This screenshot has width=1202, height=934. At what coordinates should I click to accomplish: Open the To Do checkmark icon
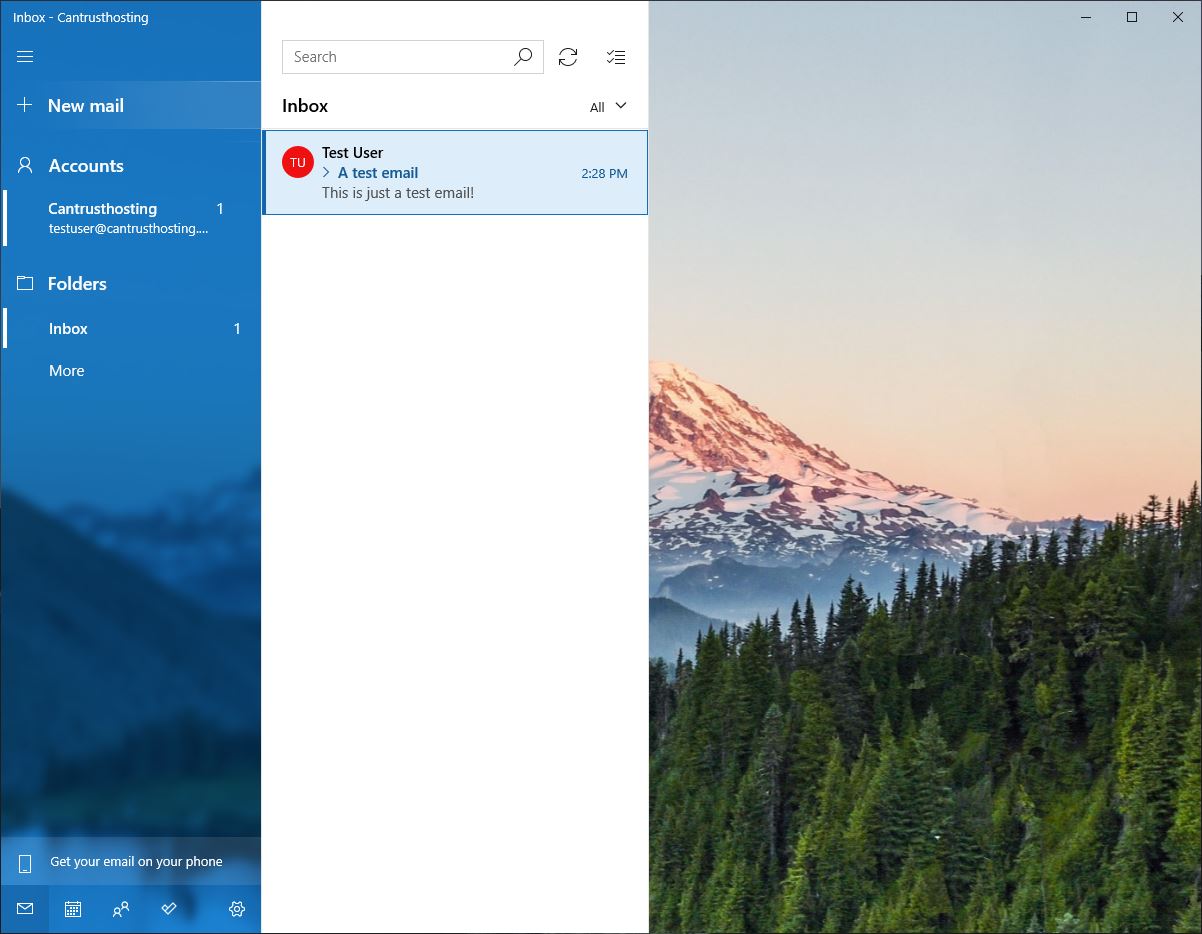click(169, 909)
